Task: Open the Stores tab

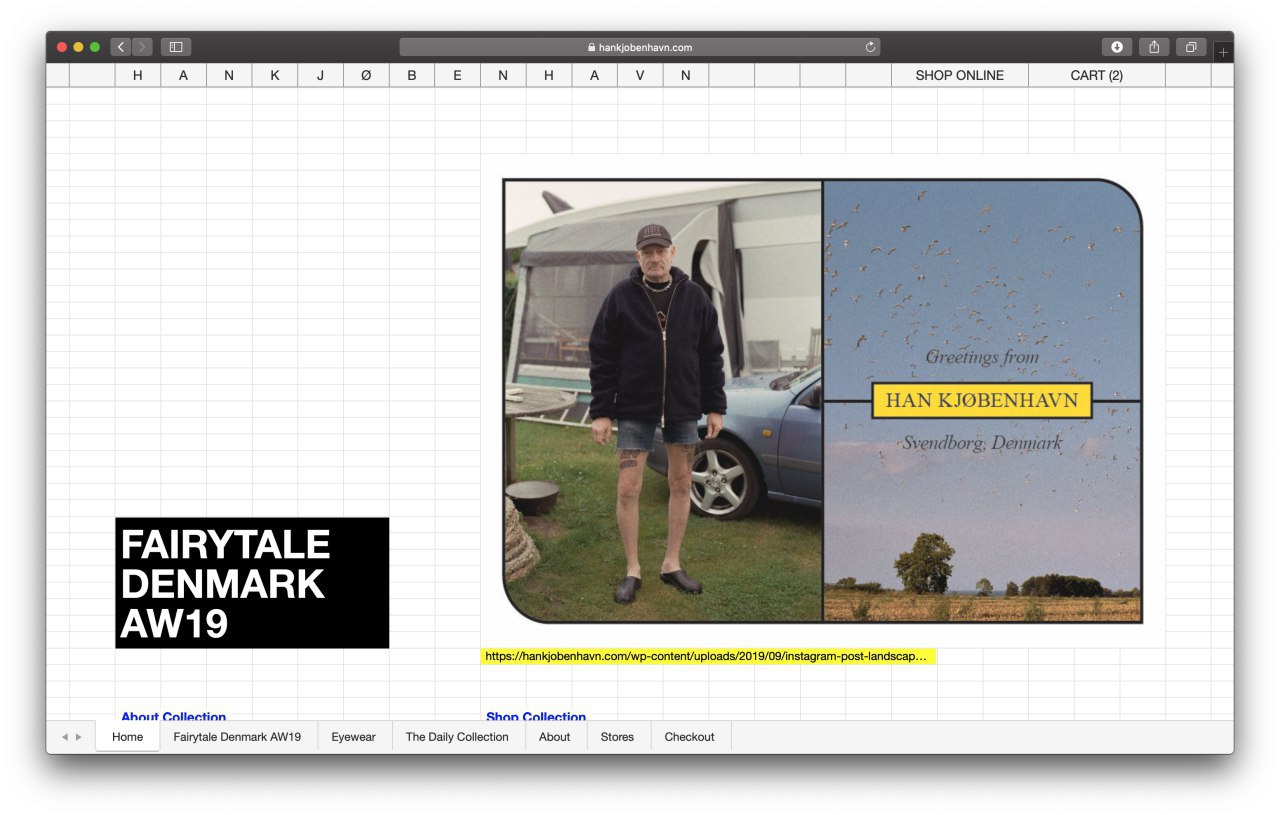Action: pos(617,737)
